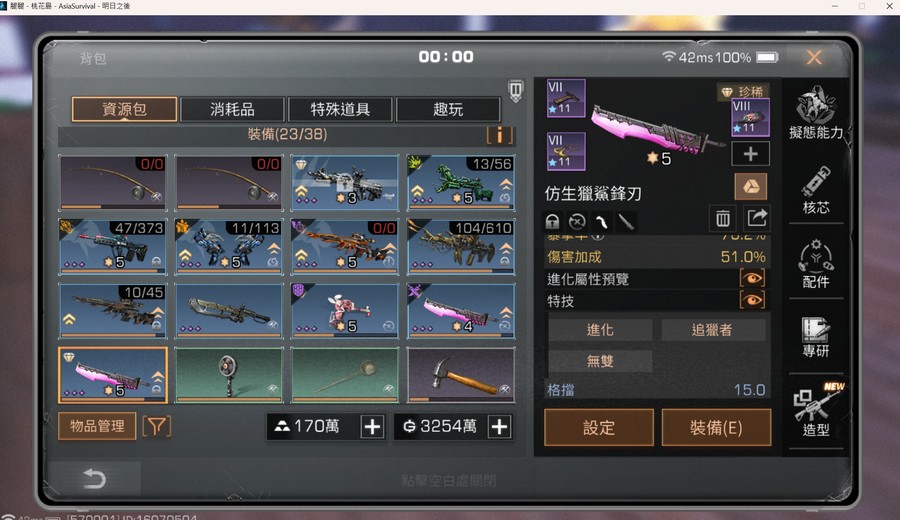Click the share arrow icon
This screenshot has width=900, height=520.
tap(757, 218)
